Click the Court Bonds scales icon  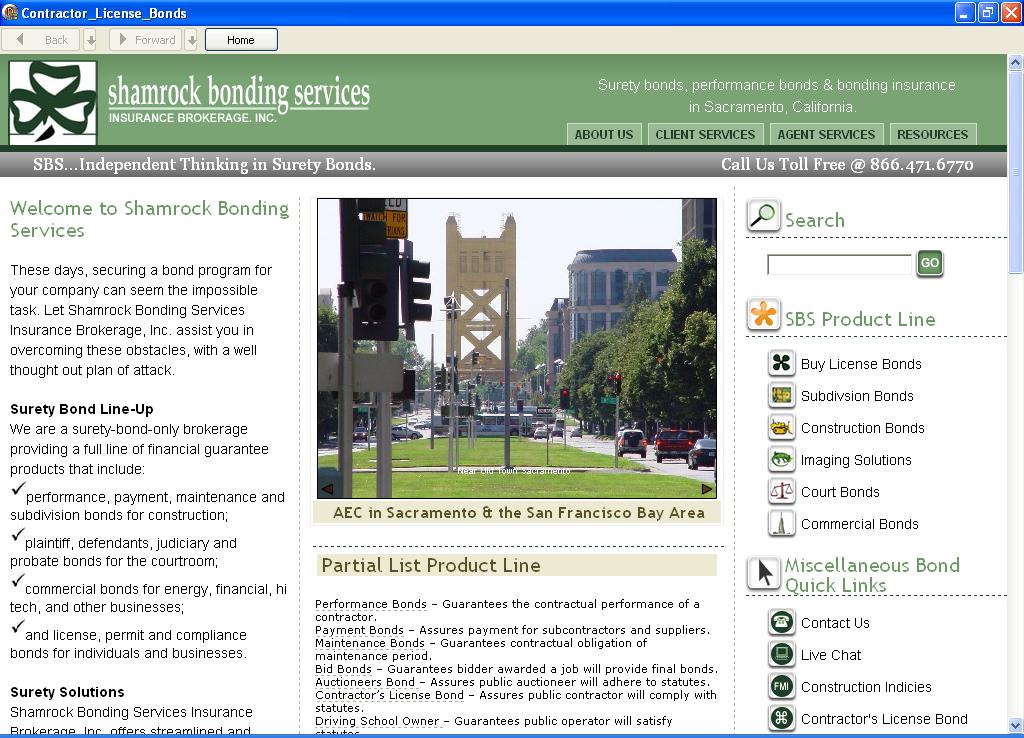[782, 491]
